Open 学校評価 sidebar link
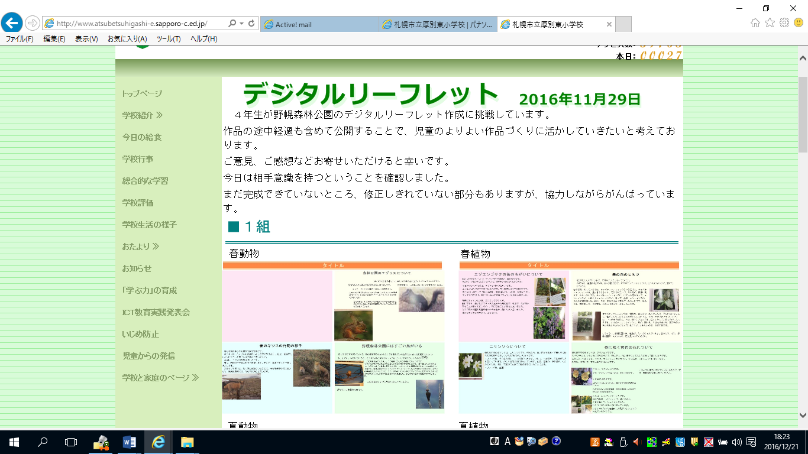This screenshot has height=454, width=808. [138, 203]
